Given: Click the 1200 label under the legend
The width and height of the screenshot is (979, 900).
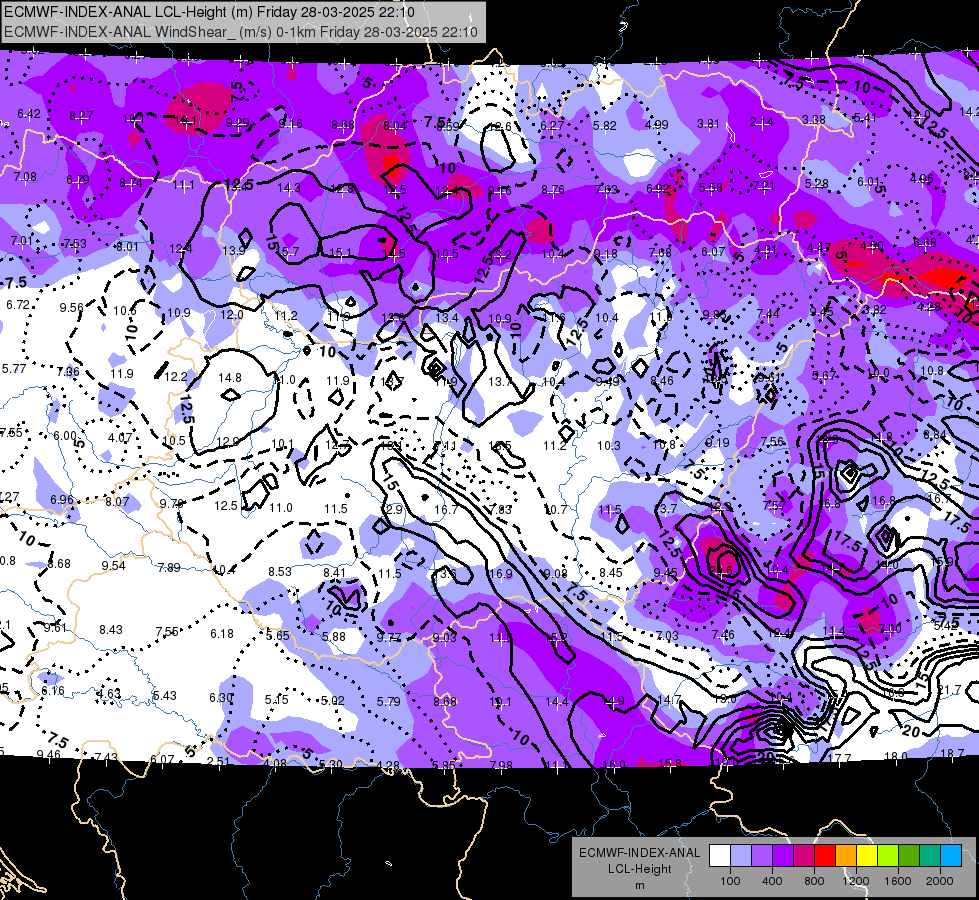Looking at the screenshot, I should pyautogui.click(x=856, y=881).
